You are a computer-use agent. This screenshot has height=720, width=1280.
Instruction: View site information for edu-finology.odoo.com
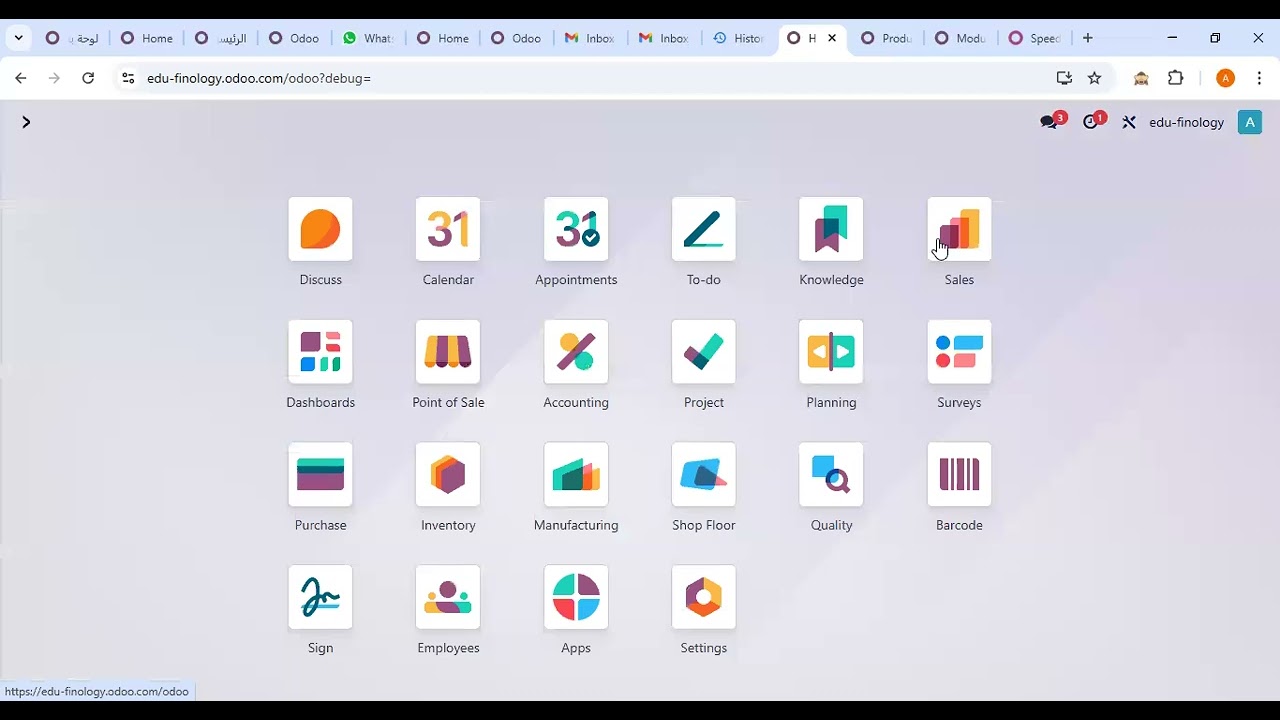(127, 78)
